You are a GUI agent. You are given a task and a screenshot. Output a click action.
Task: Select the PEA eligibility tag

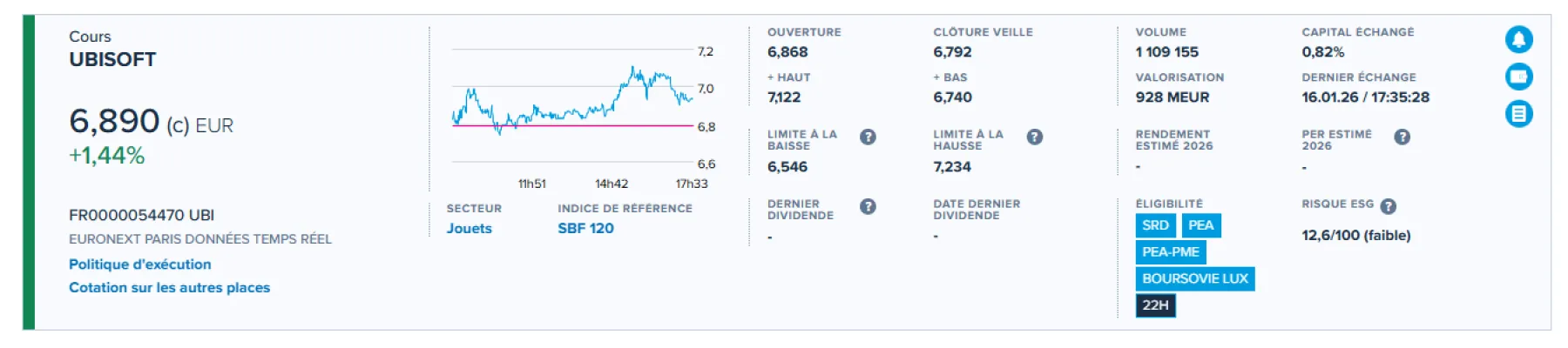[x=1200, y=225]
